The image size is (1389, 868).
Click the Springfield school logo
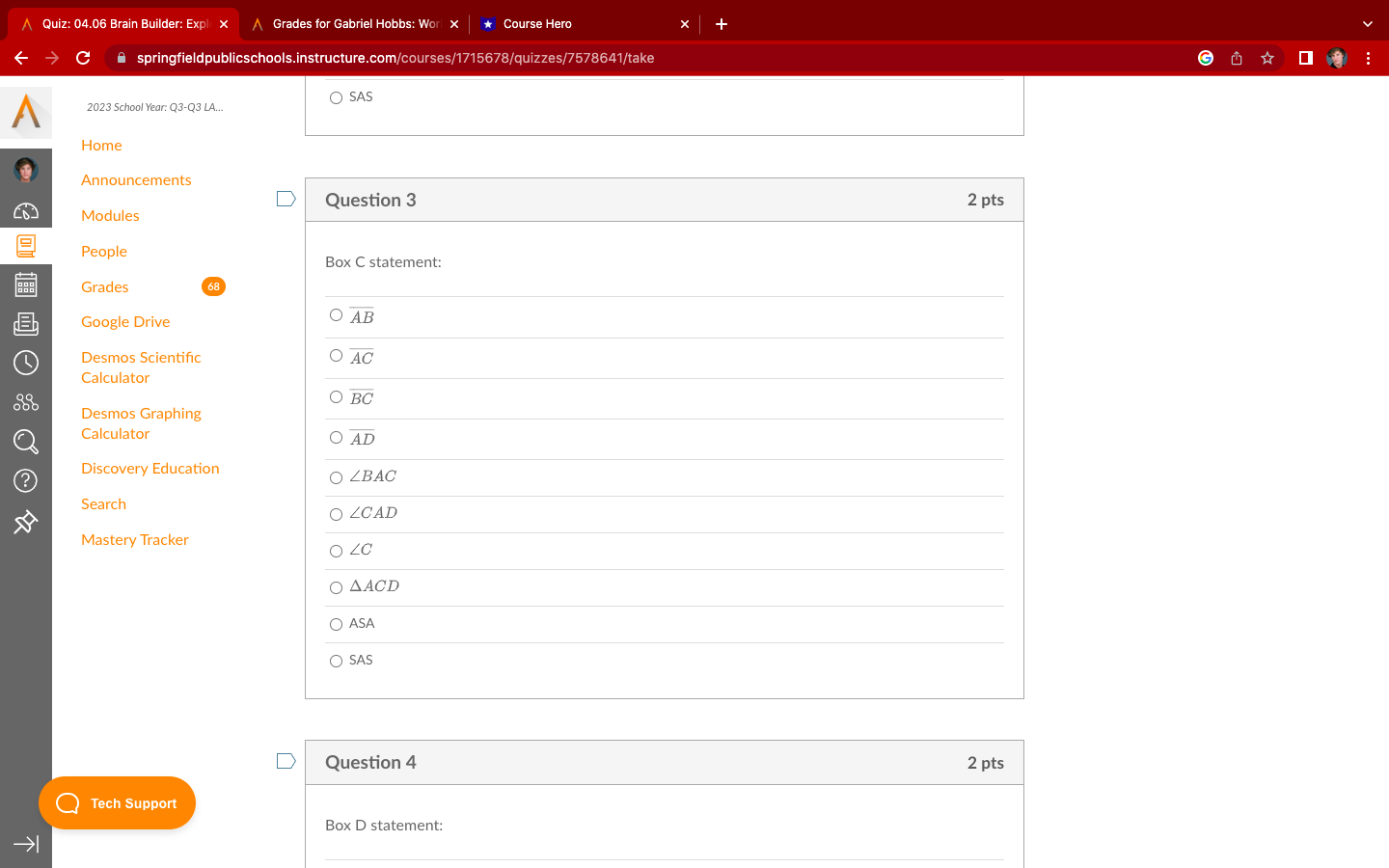coord(26,112)
